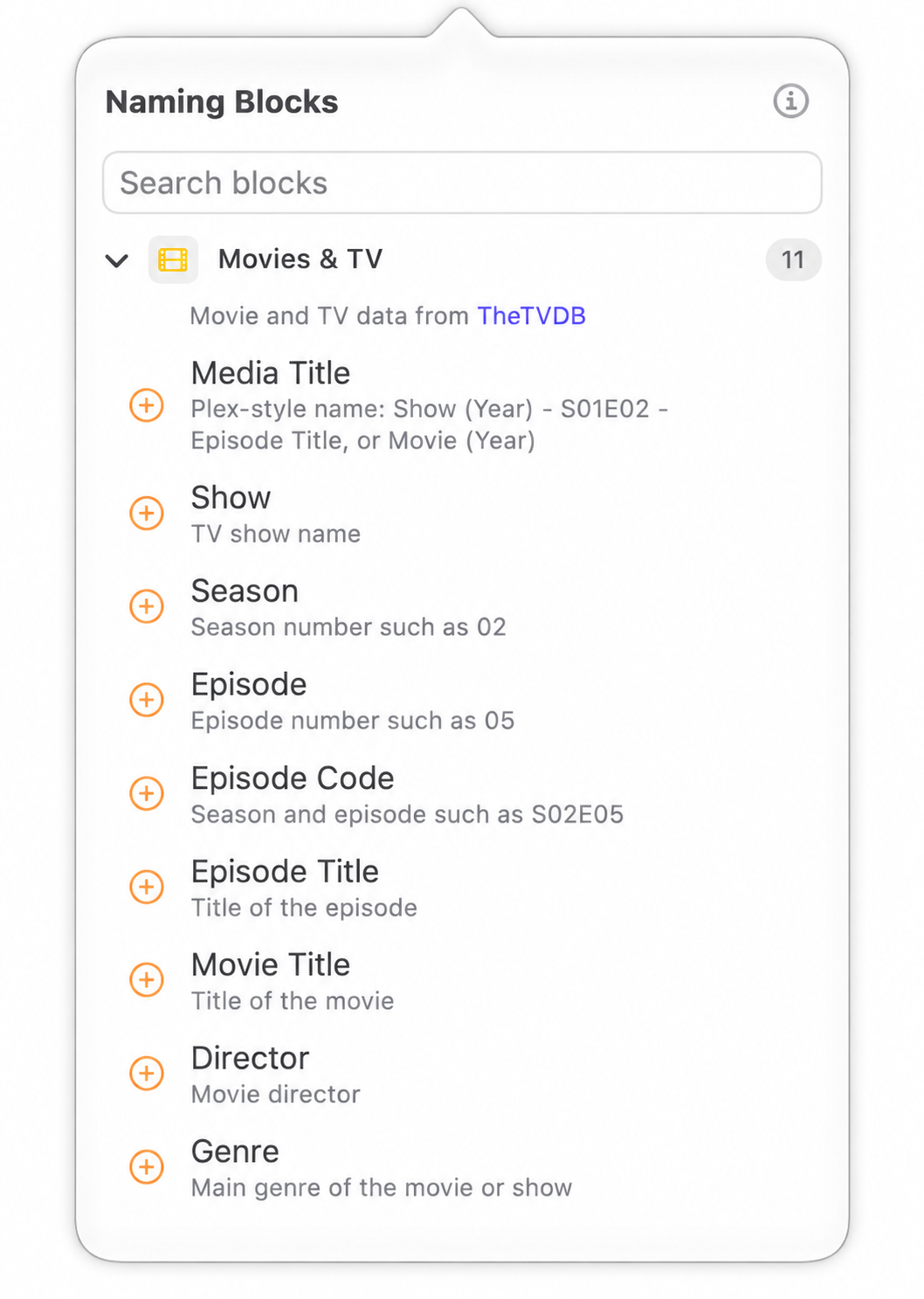Select the Movie Title label
924x1299 pixels.
pyautogui.click(x=271, y=964)
